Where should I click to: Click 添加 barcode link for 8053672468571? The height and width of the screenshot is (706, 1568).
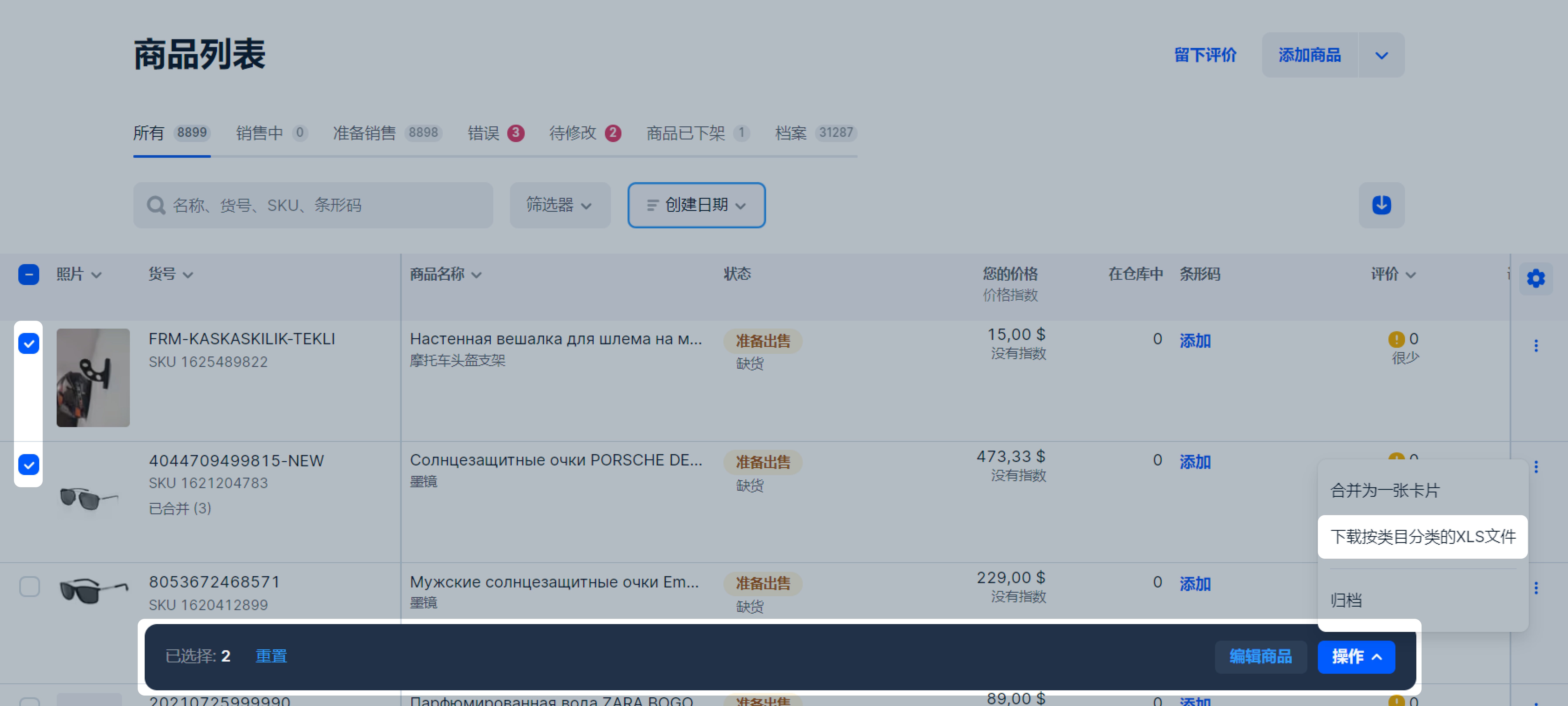(x=1195, y=584)
